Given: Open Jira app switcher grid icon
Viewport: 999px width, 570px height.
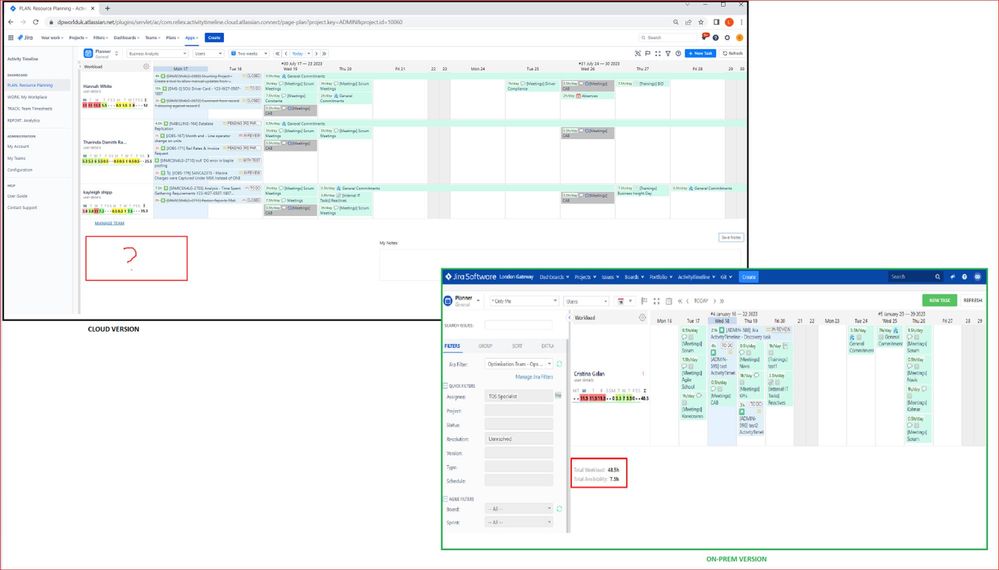Looking at the screenshot, I should (x=11, y=38).
